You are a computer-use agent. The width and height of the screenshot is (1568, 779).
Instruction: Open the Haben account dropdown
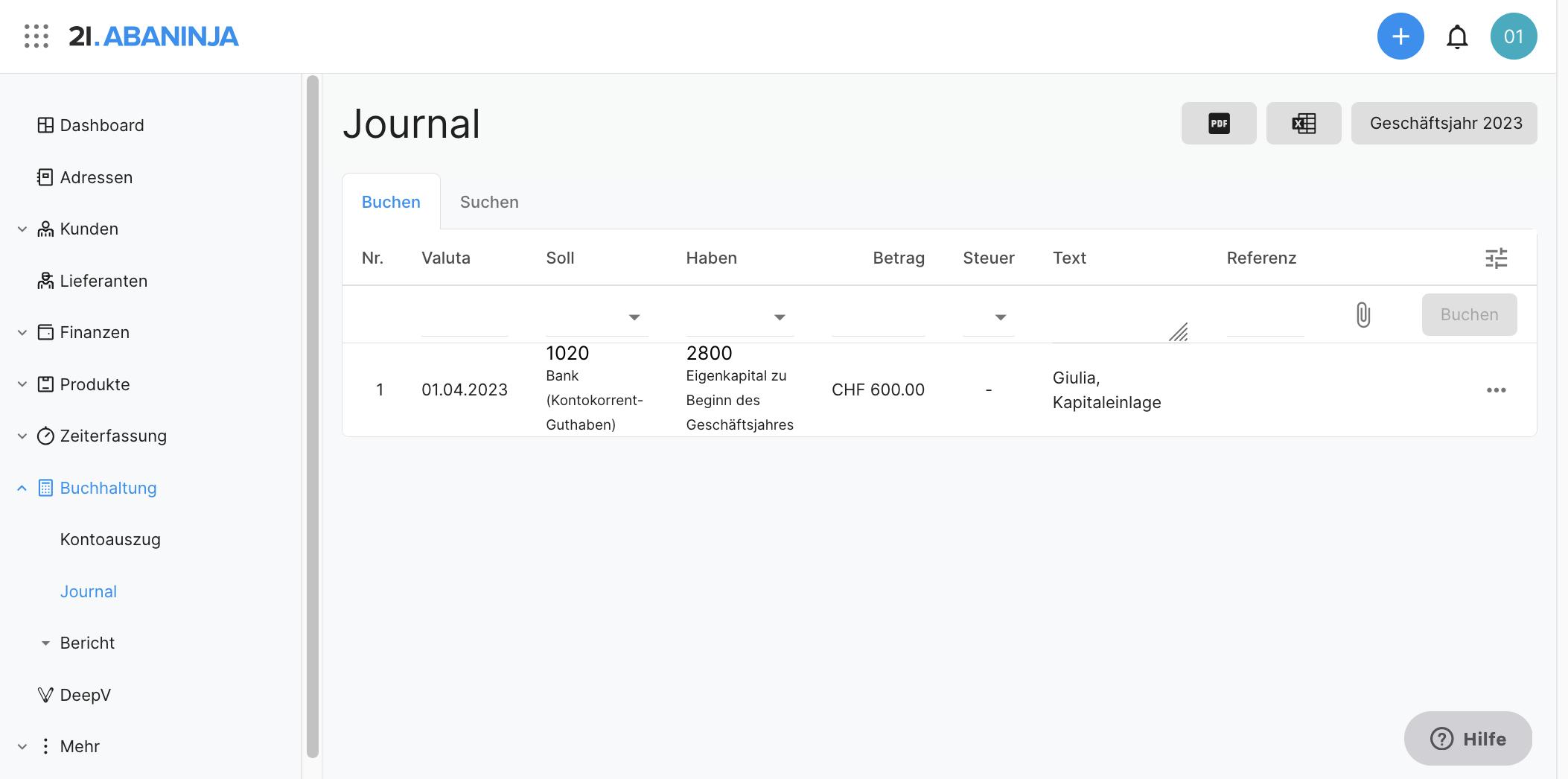779,317
